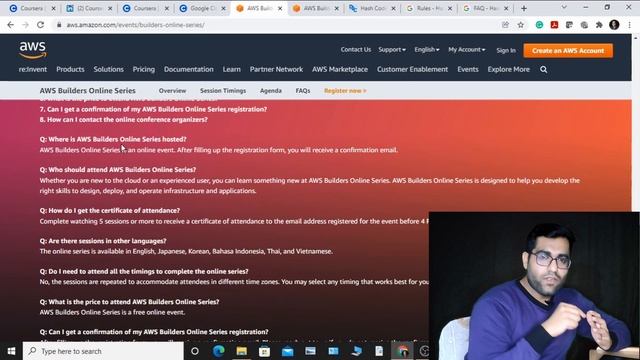Image resolution: width=640 pixels, height=360 pixels.
Task: Open the Learn menu
Action: (231, 69)
